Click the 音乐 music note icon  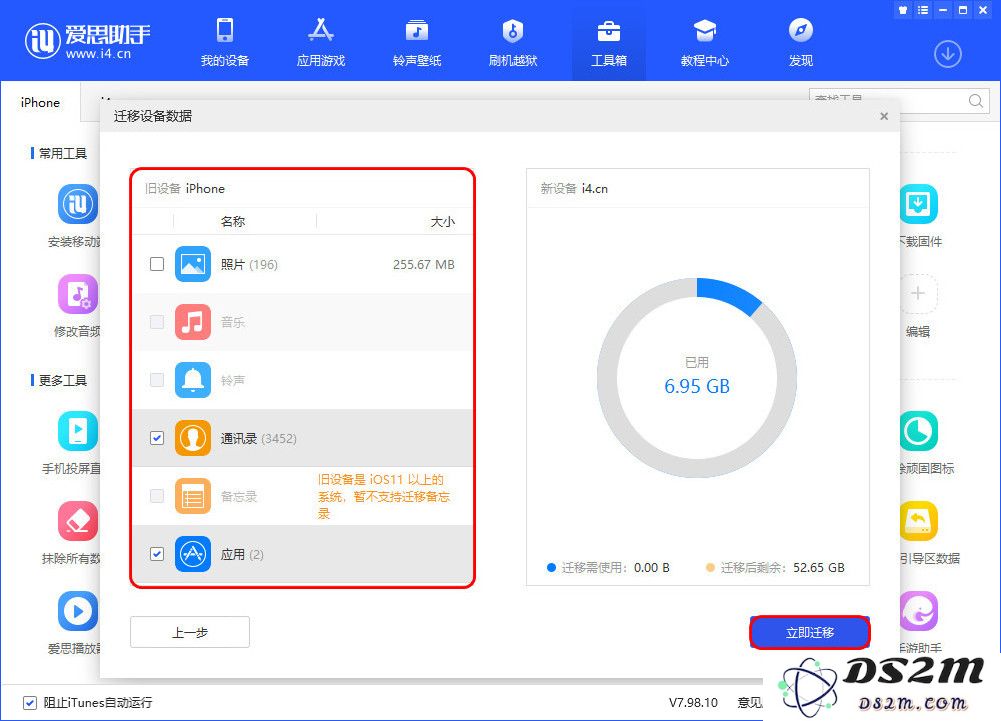click(193, 322)
